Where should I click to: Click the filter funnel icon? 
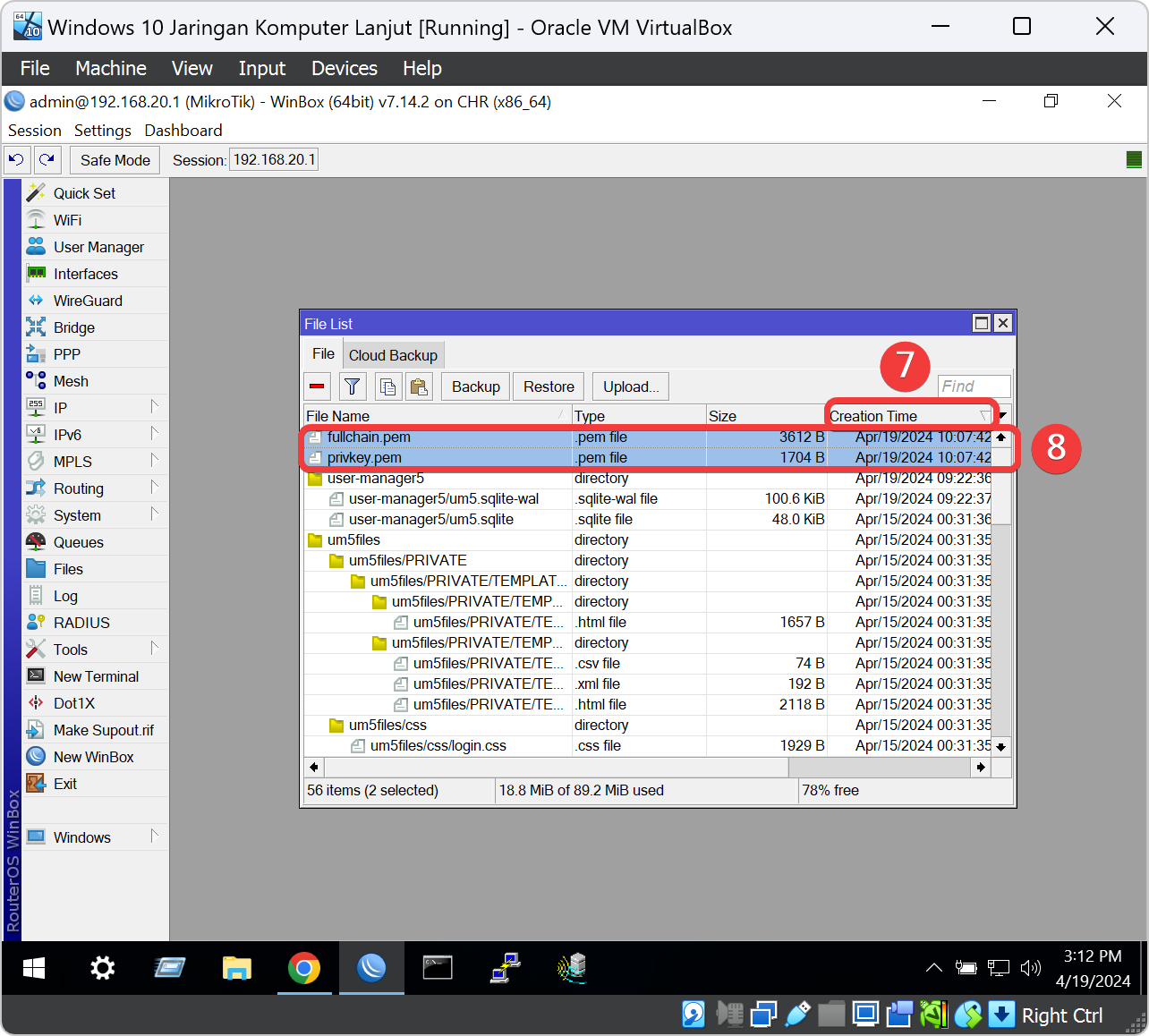click(352, 386)
